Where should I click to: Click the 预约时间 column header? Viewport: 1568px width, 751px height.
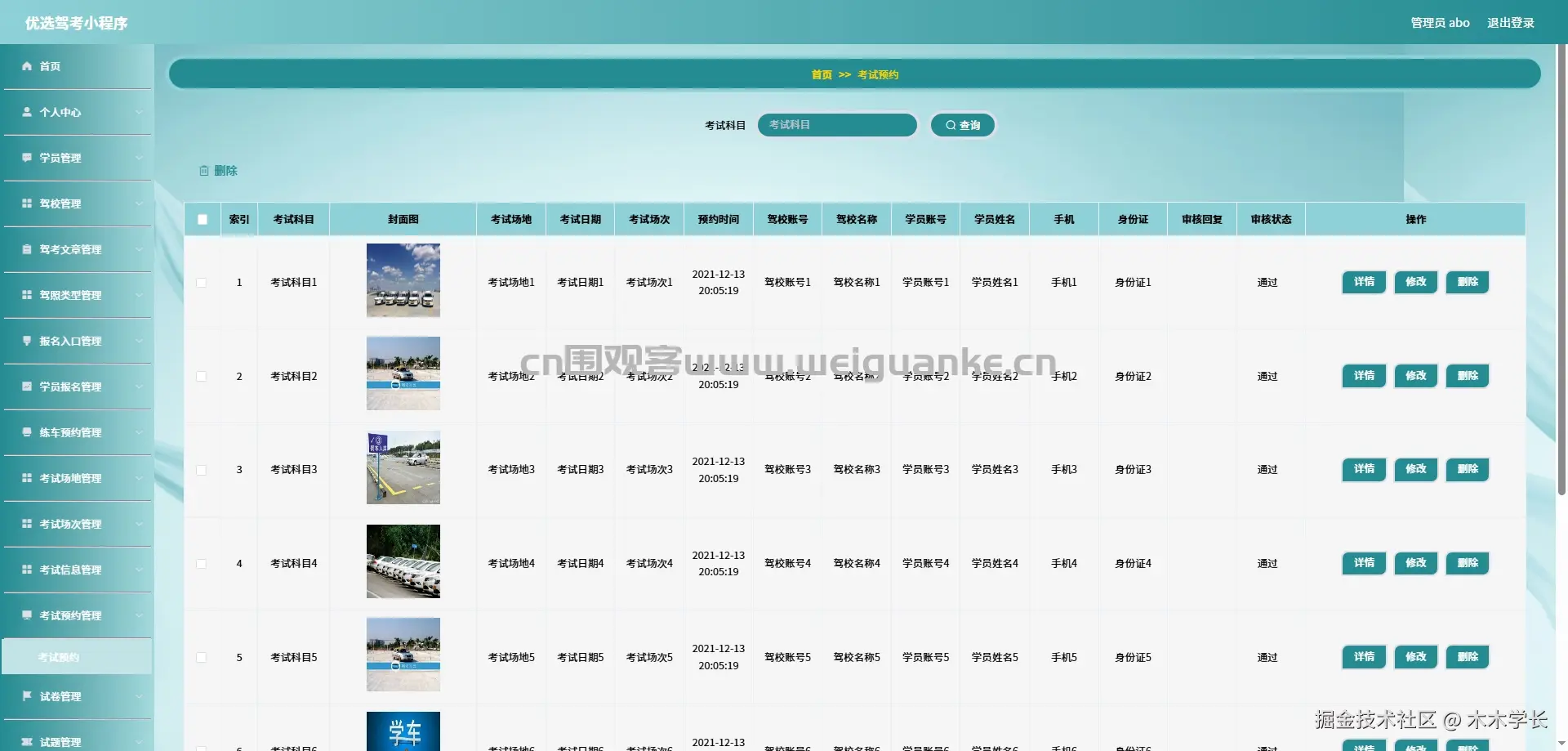pyautogui.click(x=719, y=219)
